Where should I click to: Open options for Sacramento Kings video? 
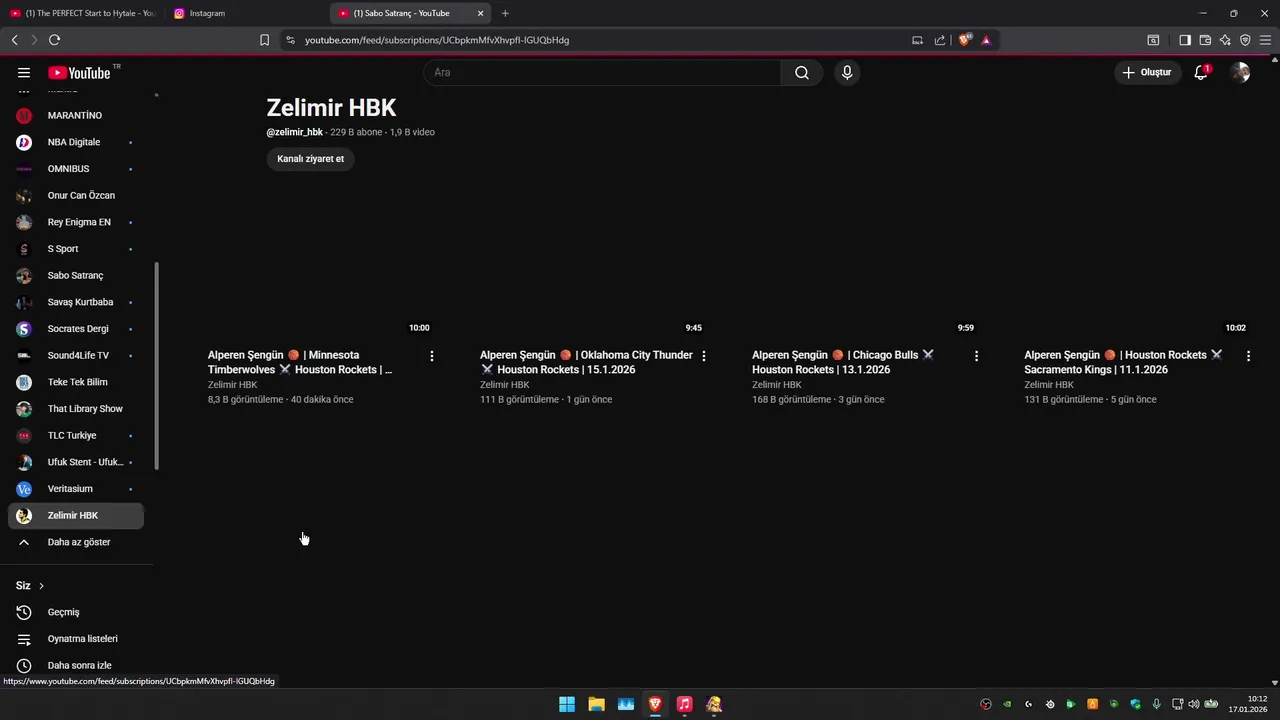[x=1248, y=356]
